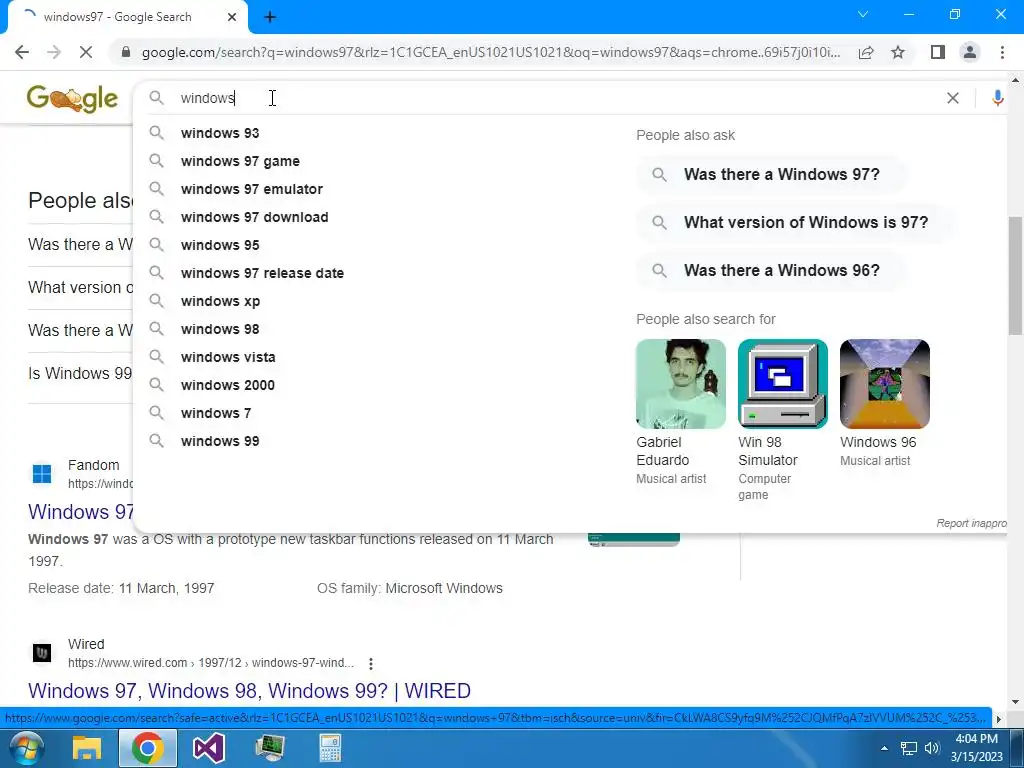Viewport: 1024px width, 768px height.
Task: Click 'What version of Windows is 97?' question
Action: point(795,223)
